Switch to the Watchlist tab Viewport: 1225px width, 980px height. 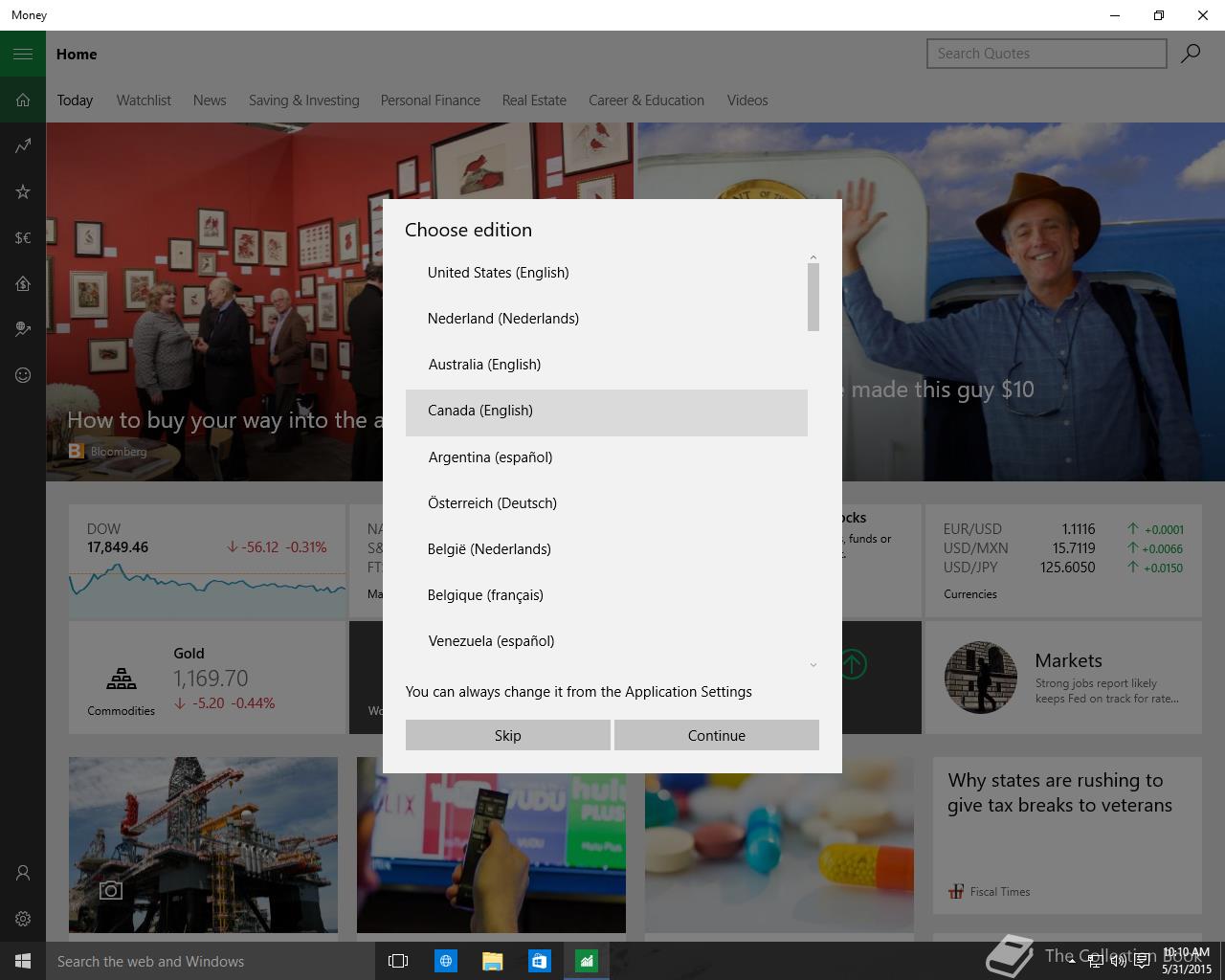144,100
